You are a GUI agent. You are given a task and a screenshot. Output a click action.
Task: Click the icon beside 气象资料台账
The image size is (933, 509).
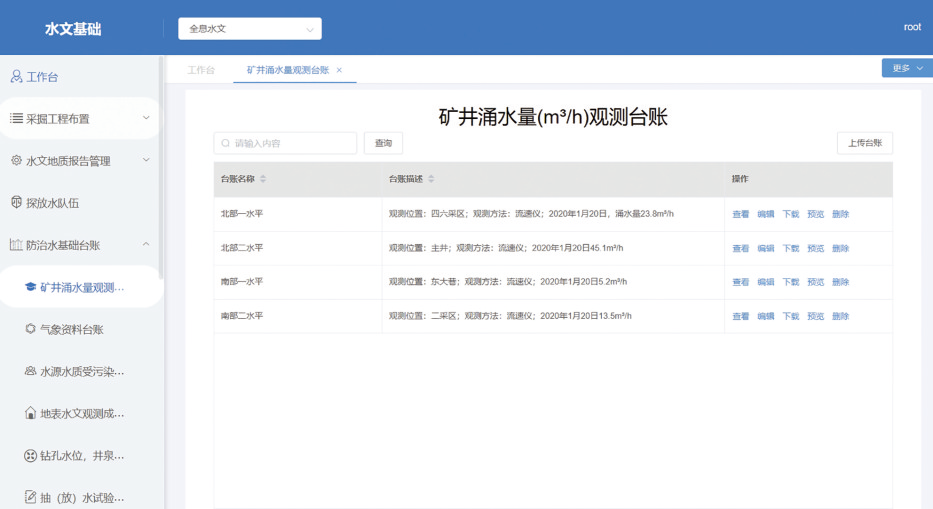click(30, 329)
